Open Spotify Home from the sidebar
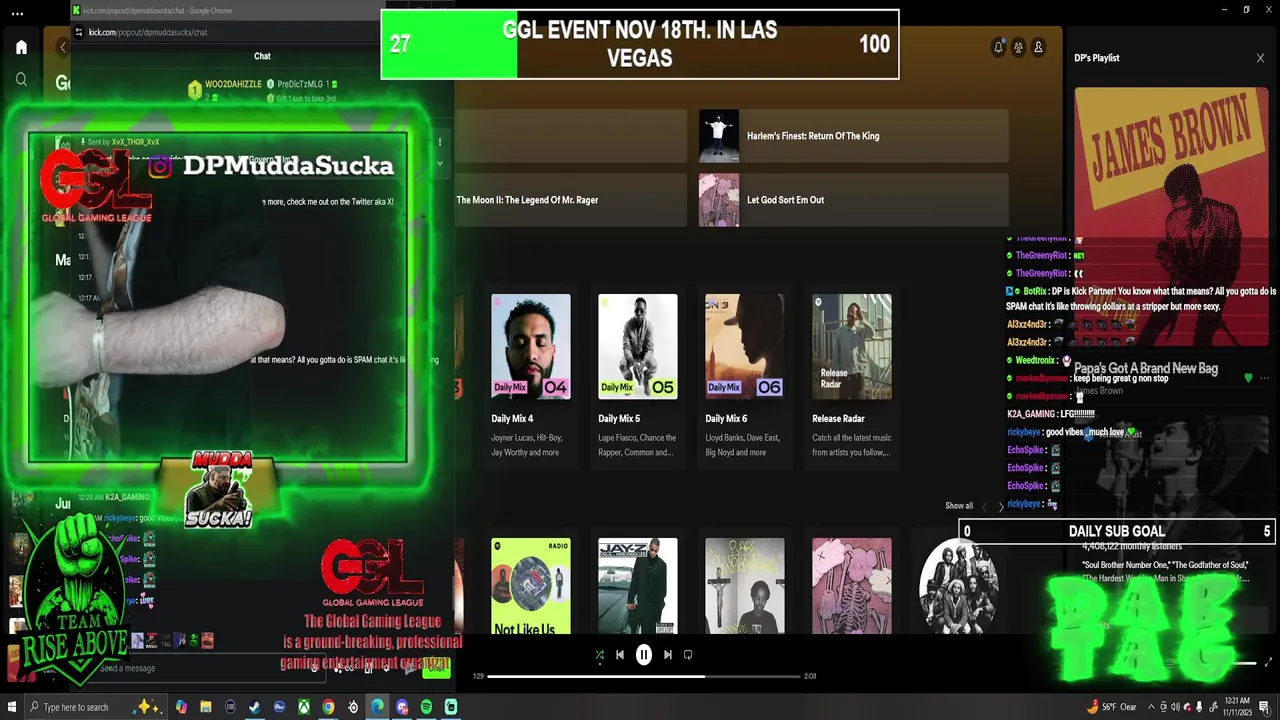This screenshot has height=720, width=1280. [21, 47]
